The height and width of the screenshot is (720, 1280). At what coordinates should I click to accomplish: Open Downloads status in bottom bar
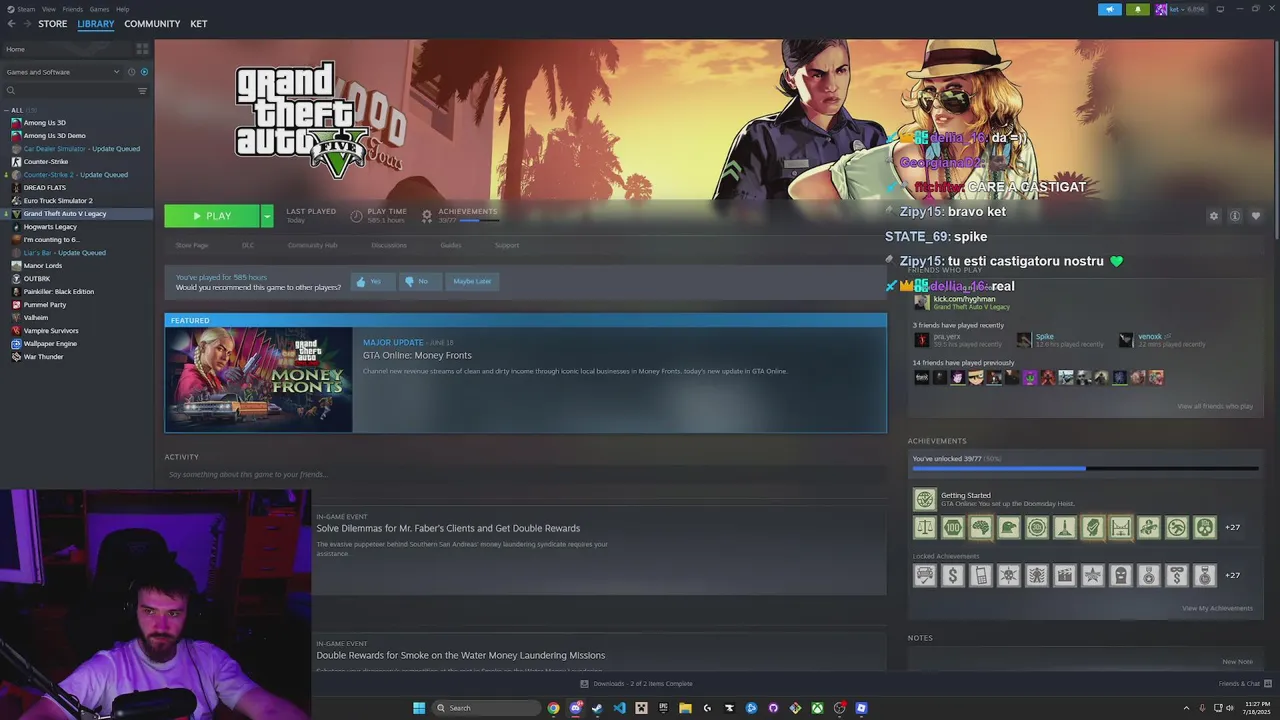[636, 684]
